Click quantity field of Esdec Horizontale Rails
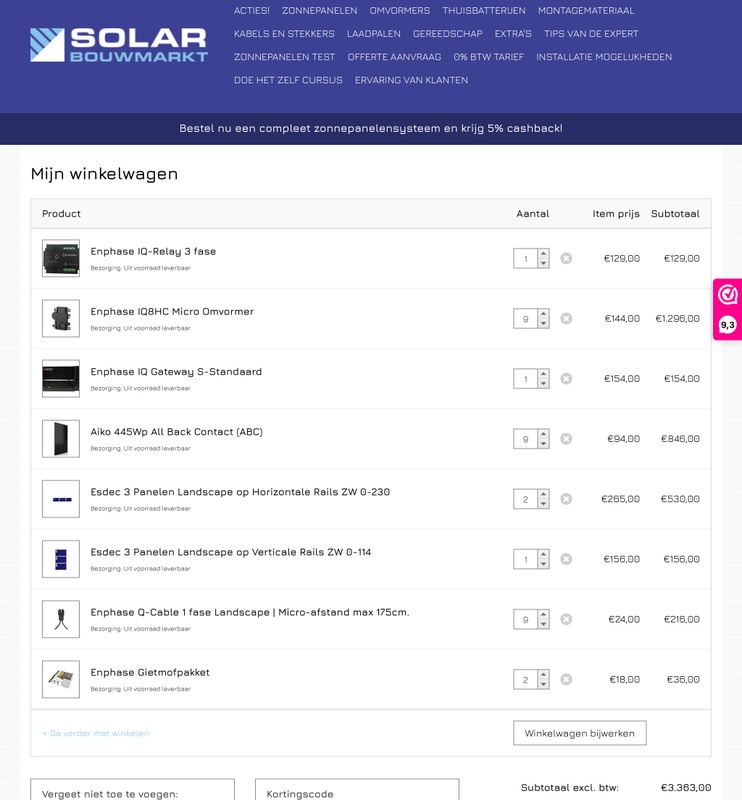The height and width of the screenshot is (800, 742). pos(525,499)
